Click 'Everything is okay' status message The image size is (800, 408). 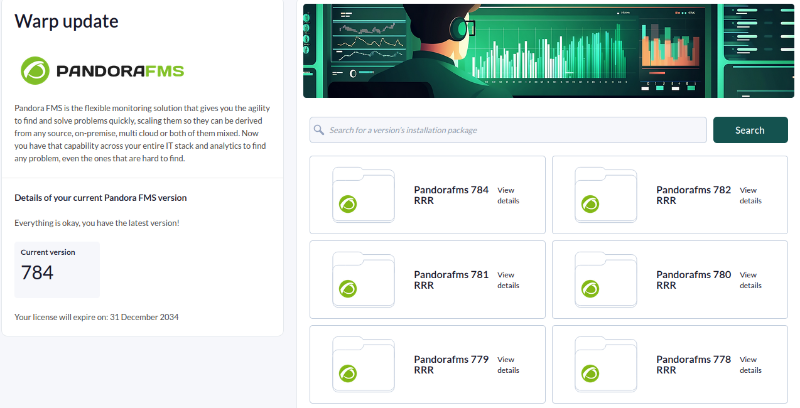(97, 223)
